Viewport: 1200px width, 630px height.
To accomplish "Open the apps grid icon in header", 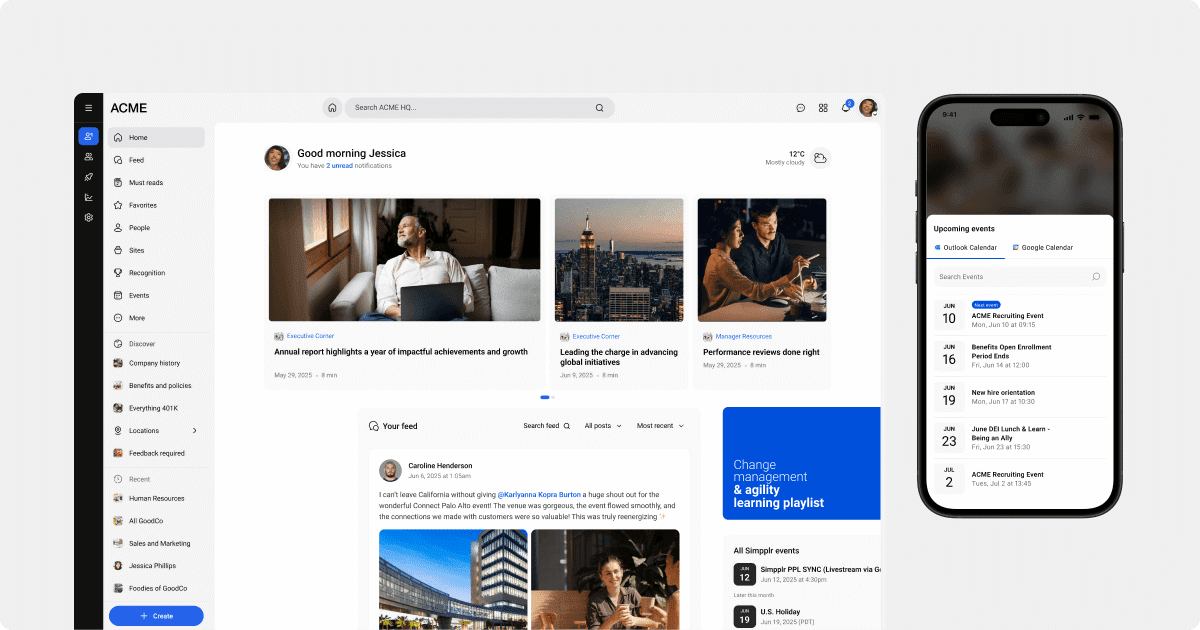I will click(823, 108).
